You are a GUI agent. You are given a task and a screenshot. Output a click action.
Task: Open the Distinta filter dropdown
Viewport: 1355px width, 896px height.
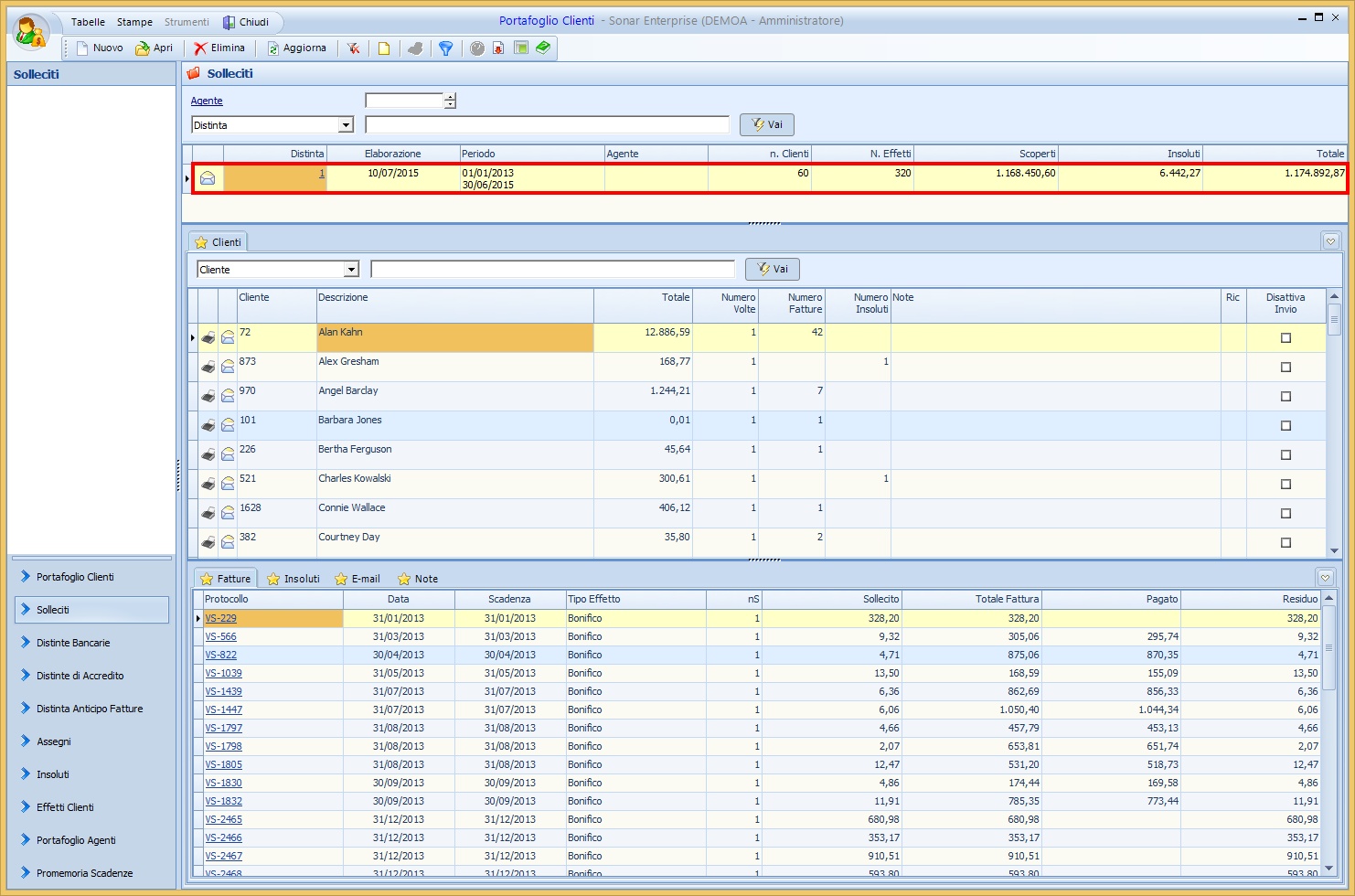point(346,125)
